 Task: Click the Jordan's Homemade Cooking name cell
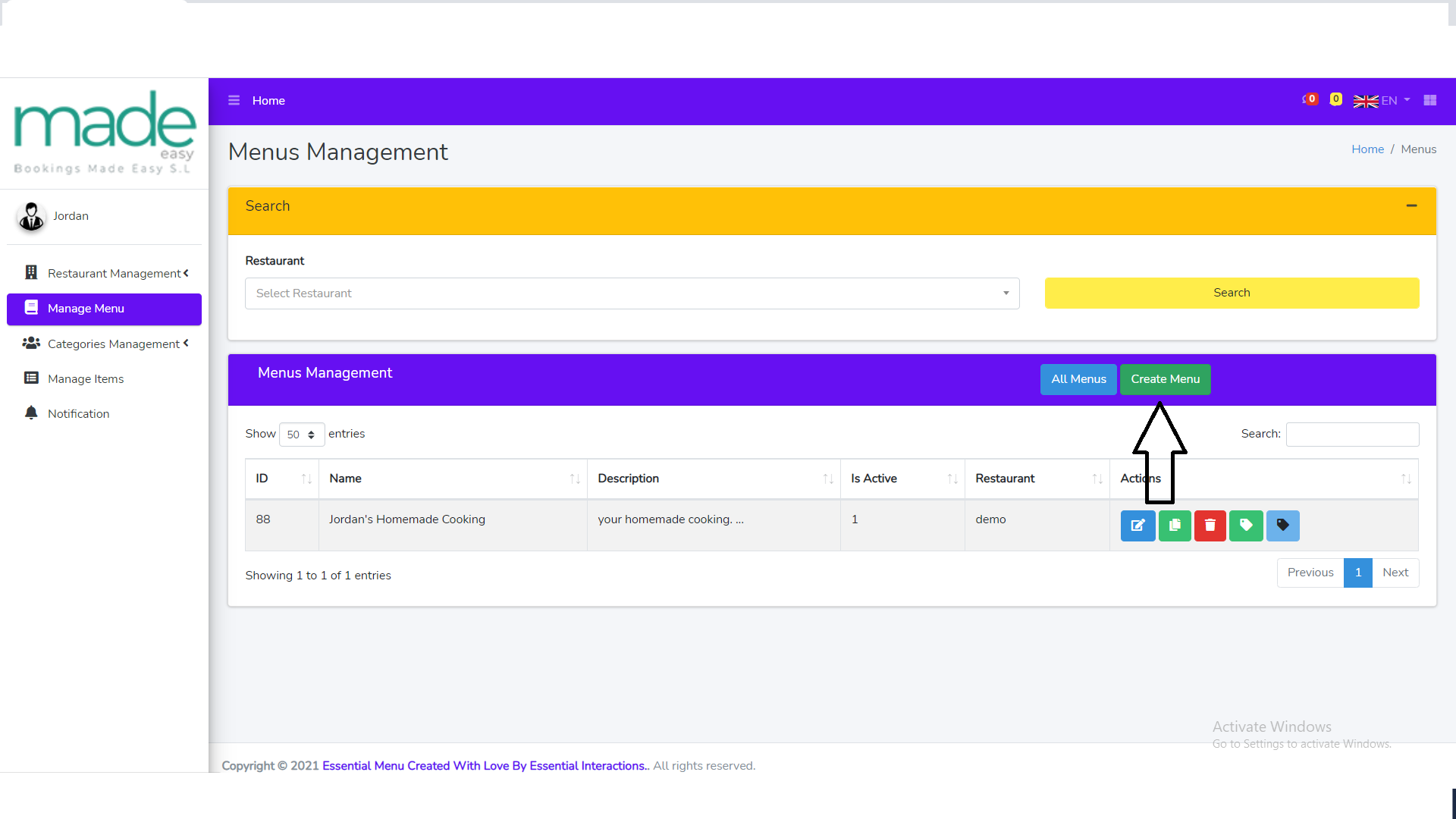point(453,525)
